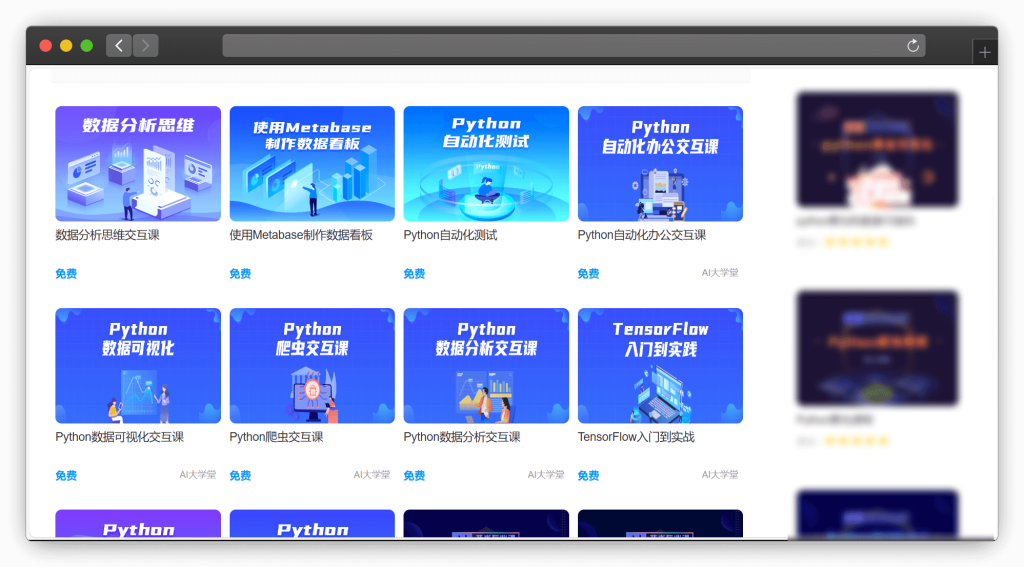Click the 数据分析思维交互课 title link
This screenshot has width=1024, height=567.
[108, 235]
